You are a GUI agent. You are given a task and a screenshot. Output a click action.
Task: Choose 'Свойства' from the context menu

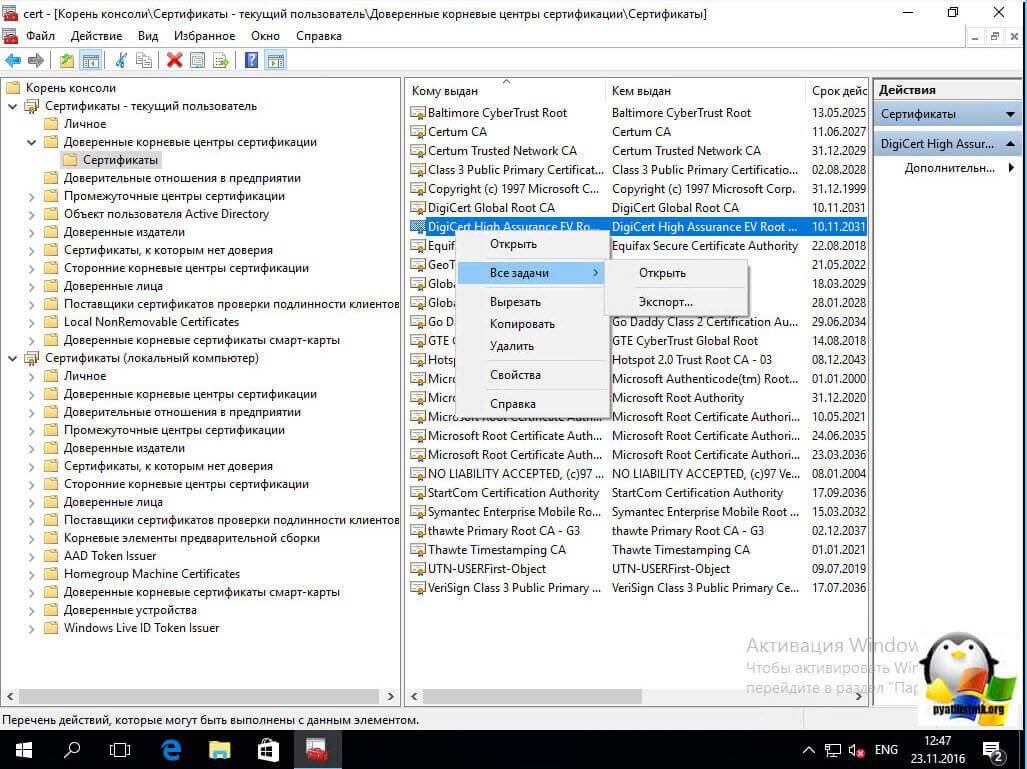coord(515,375)
